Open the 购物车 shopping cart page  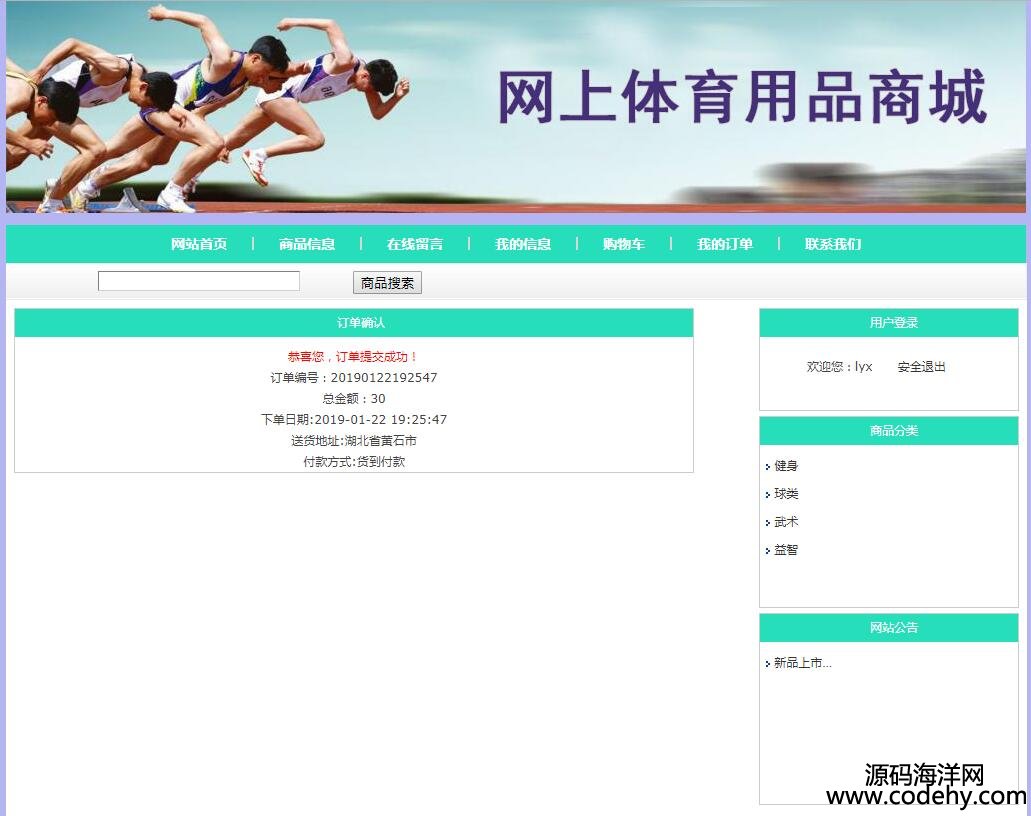(623, 244)
